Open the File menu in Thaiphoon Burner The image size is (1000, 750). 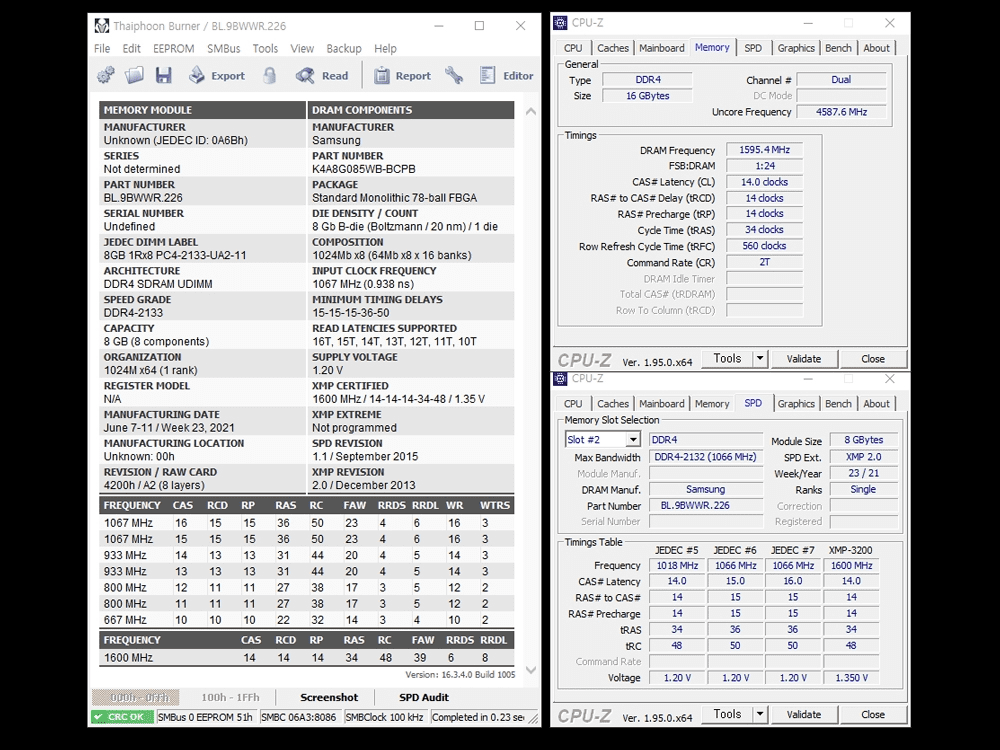pyautogui.click(x=102, y=48)
